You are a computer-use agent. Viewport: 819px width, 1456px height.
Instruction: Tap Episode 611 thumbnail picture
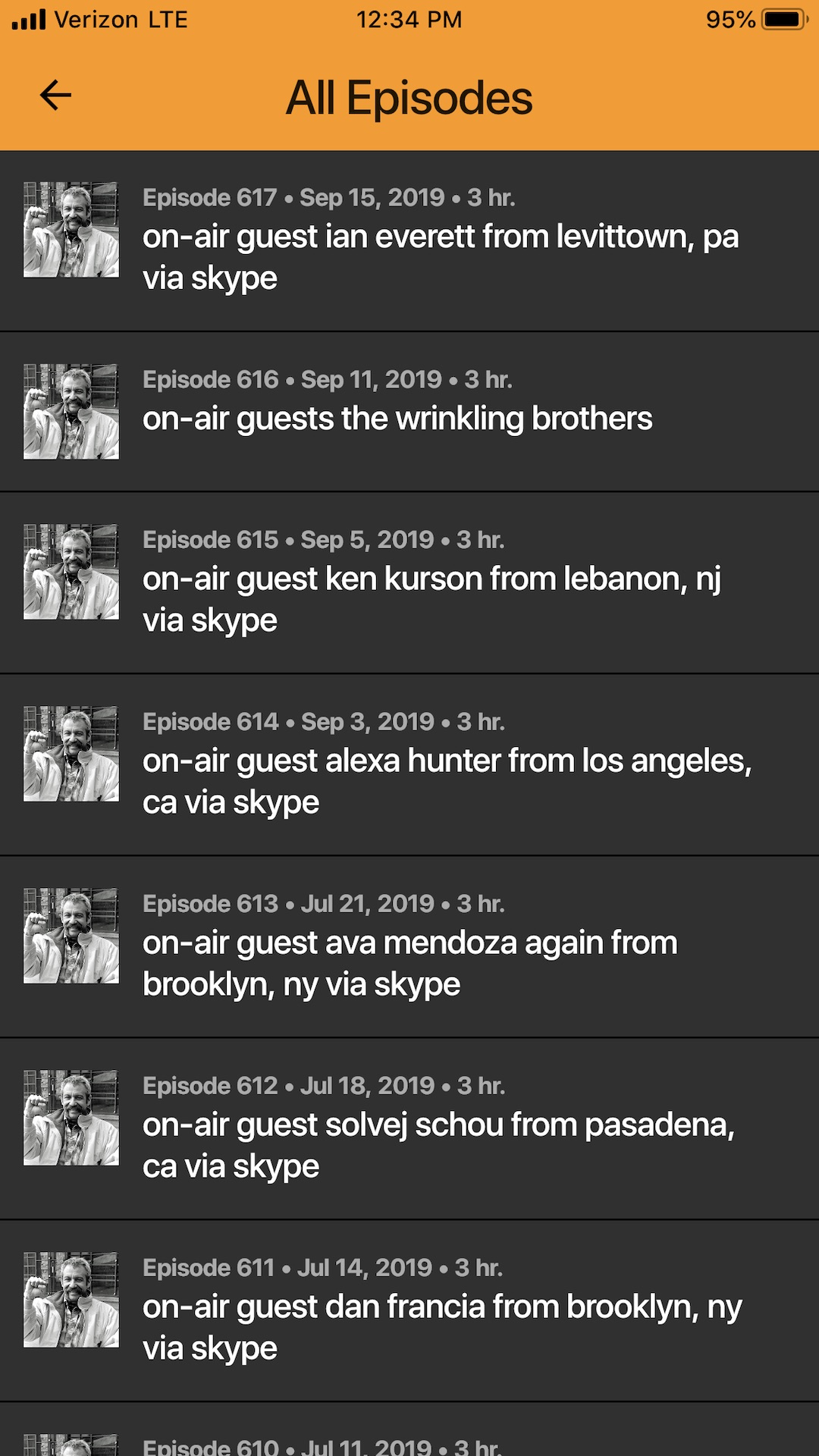71,1300
